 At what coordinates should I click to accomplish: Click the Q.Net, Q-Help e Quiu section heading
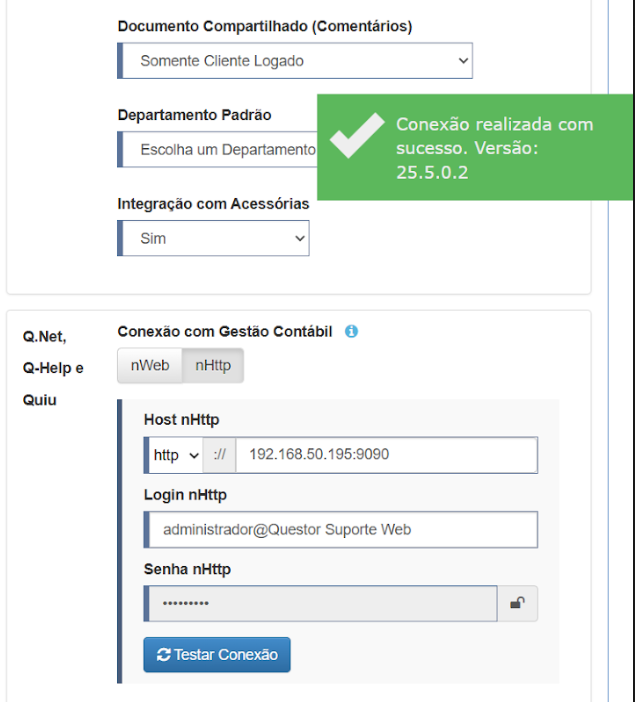pos(53,368)
